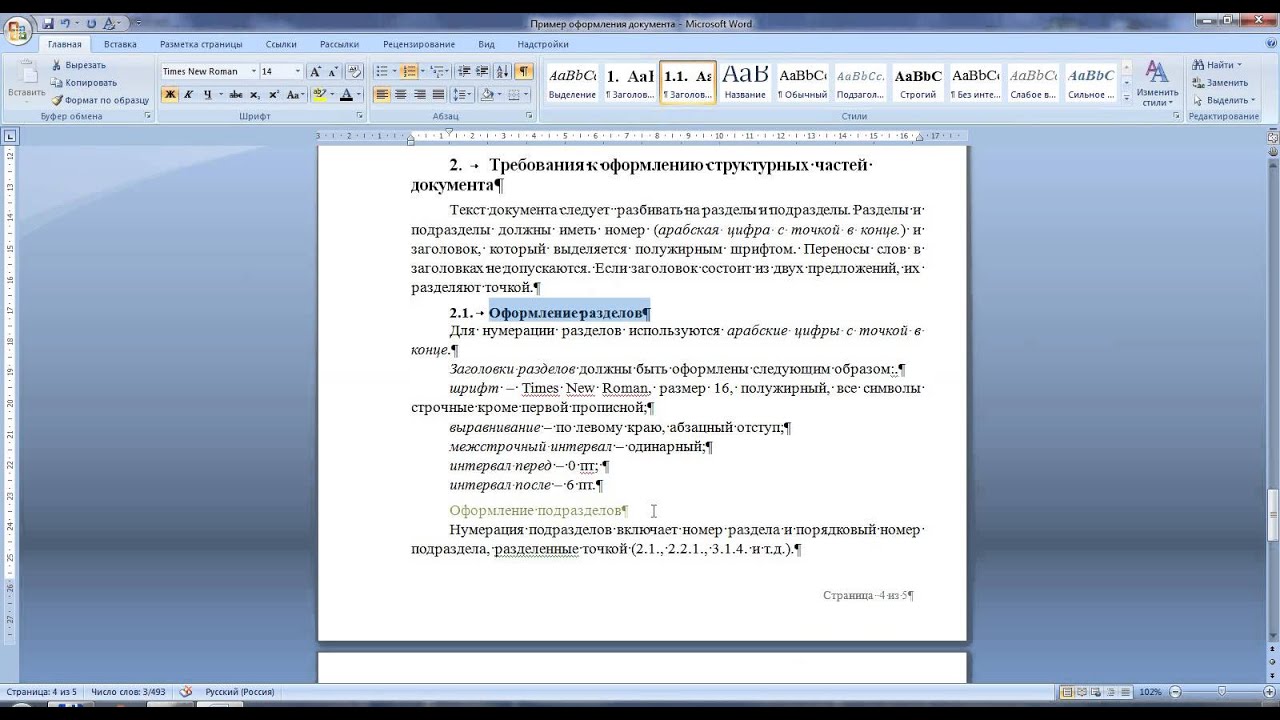
Task: Switch to the Вставка tab
Action: pyautogui.click(x=120, y=44)
